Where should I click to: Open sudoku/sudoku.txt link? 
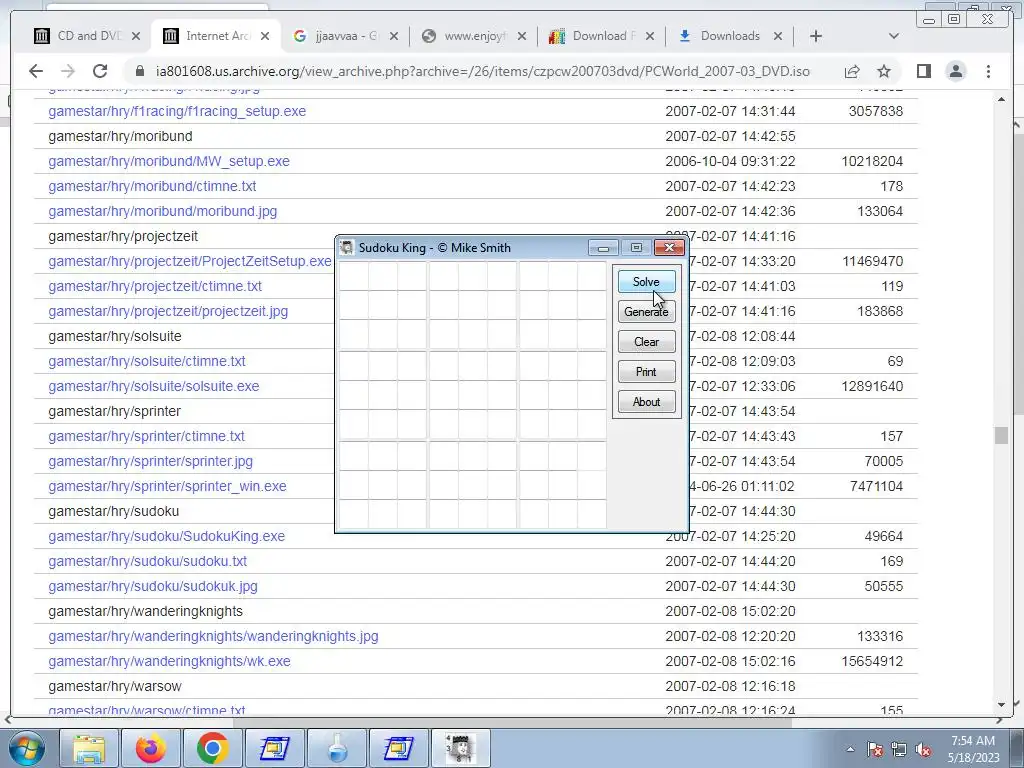[148, 562]
